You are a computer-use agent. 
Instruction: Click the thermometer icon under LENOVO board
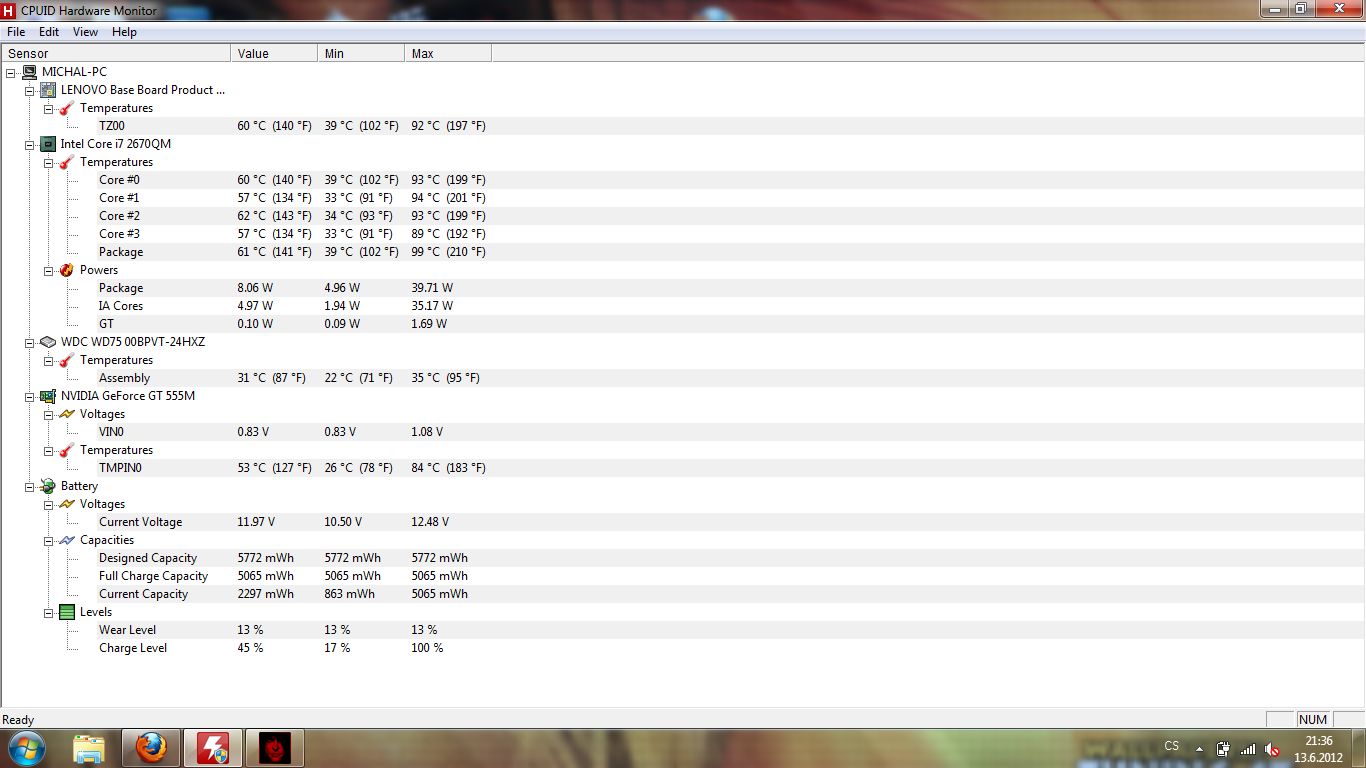click(x=67, y=108)
